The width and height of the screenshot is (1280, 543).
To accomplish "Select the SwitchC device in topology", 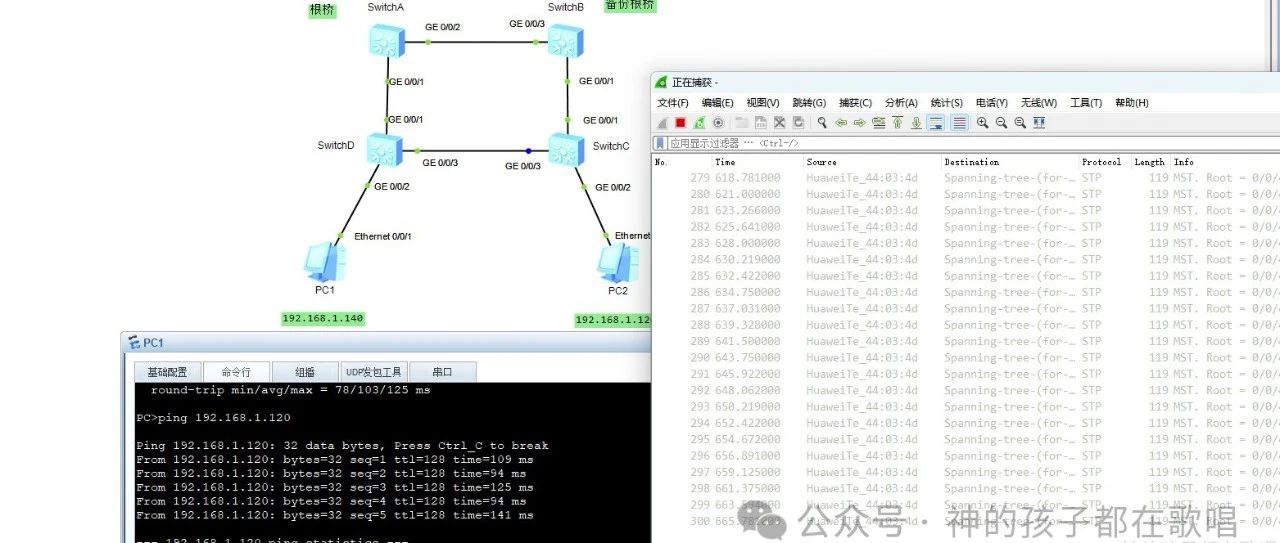I will pyautogui.click(x=565, y=150).
